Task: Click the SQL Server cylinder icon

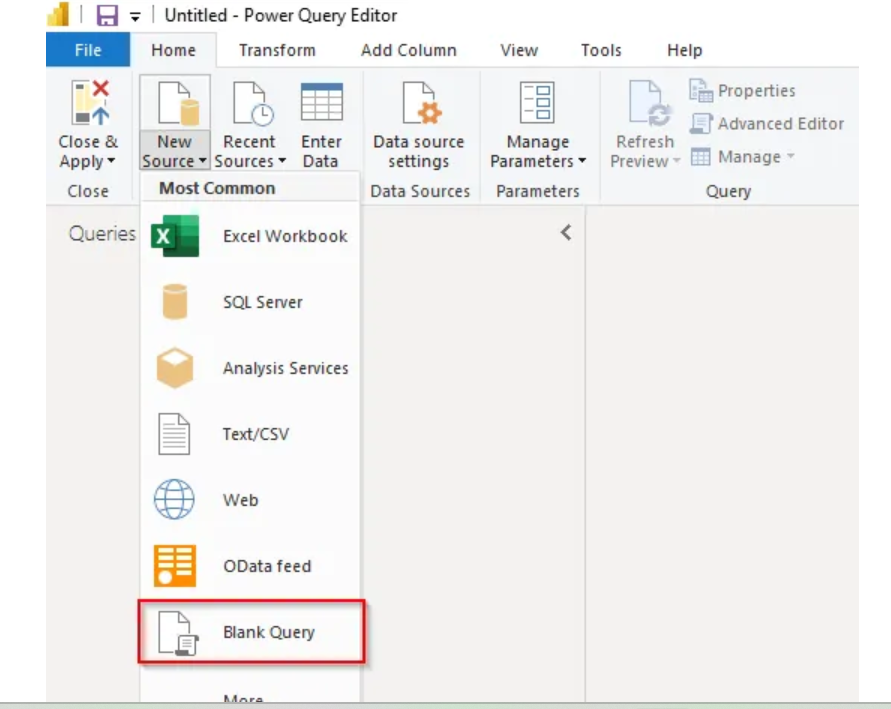Action: (x=174, y=302)
